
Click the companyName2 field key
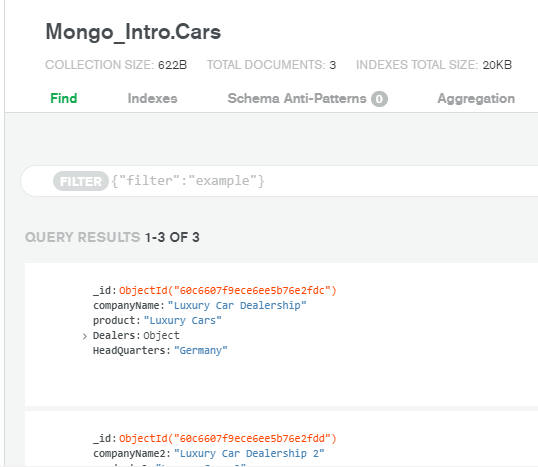(129, 454)
